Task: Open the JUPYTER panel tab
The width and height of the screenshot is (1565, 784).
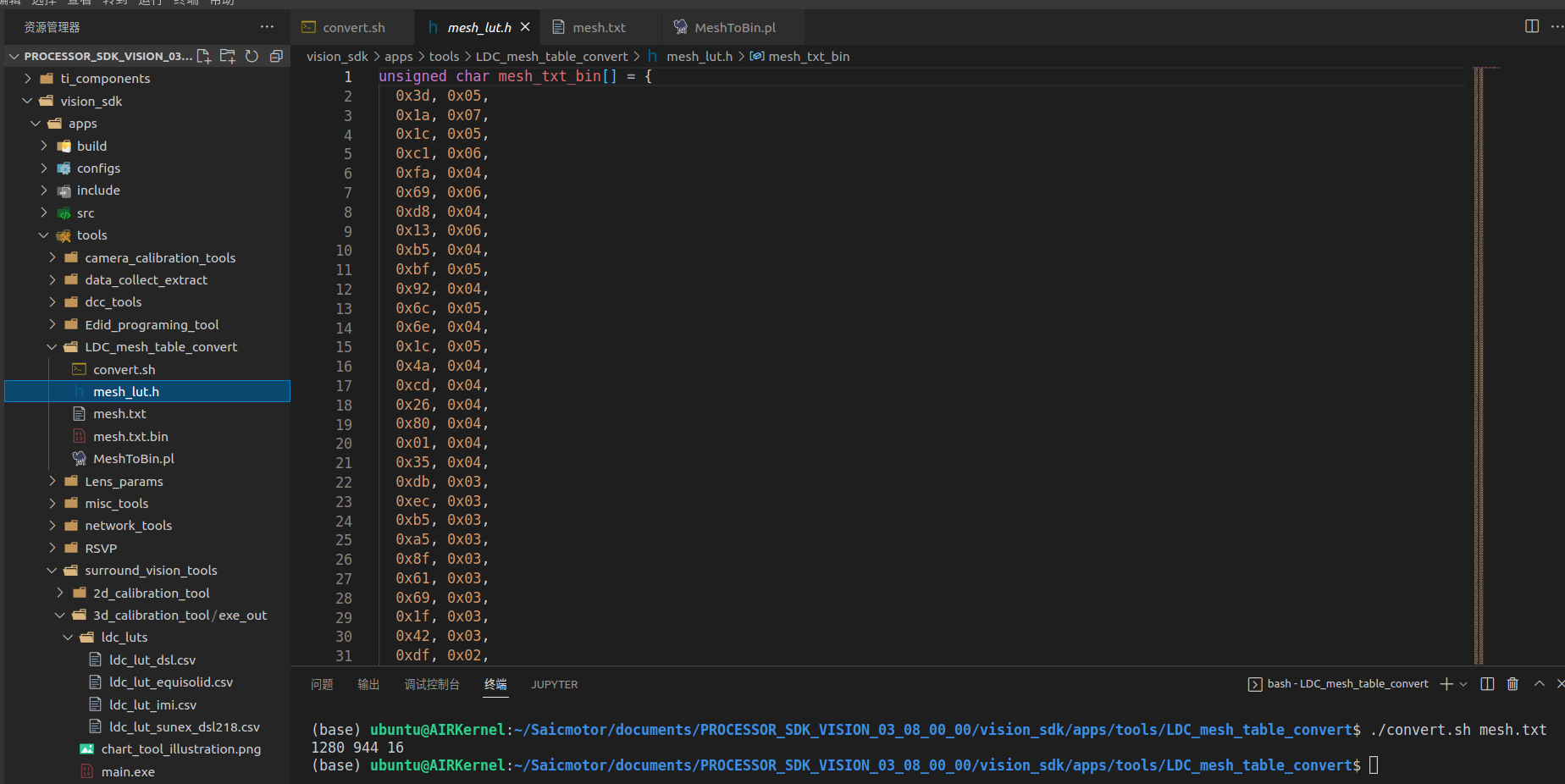Action: [554, 685]
